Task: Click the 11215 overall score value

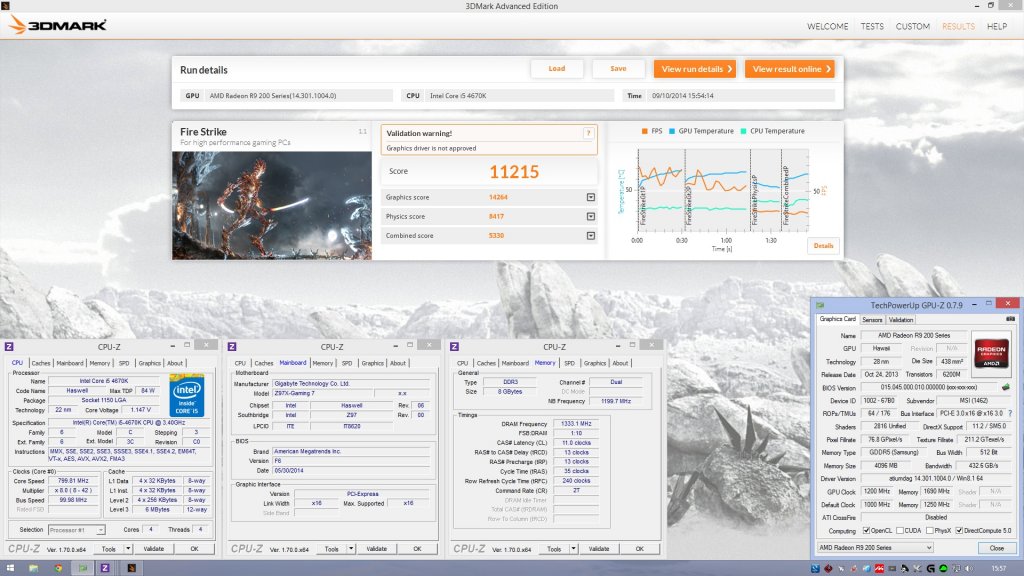Action: tap(514, 172)
